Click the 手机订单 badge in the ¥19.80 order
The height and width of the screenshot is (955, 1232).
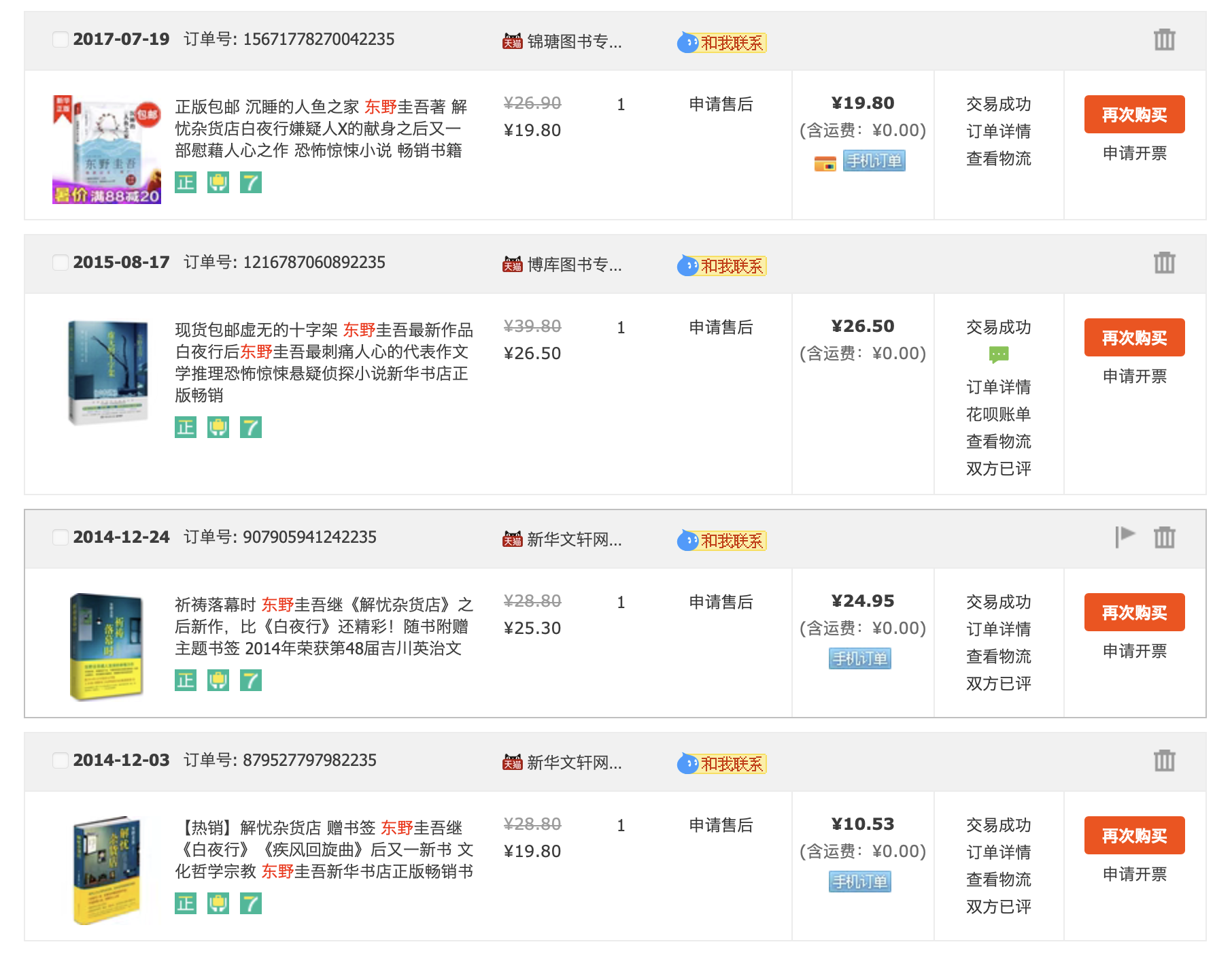click(874, 161)
